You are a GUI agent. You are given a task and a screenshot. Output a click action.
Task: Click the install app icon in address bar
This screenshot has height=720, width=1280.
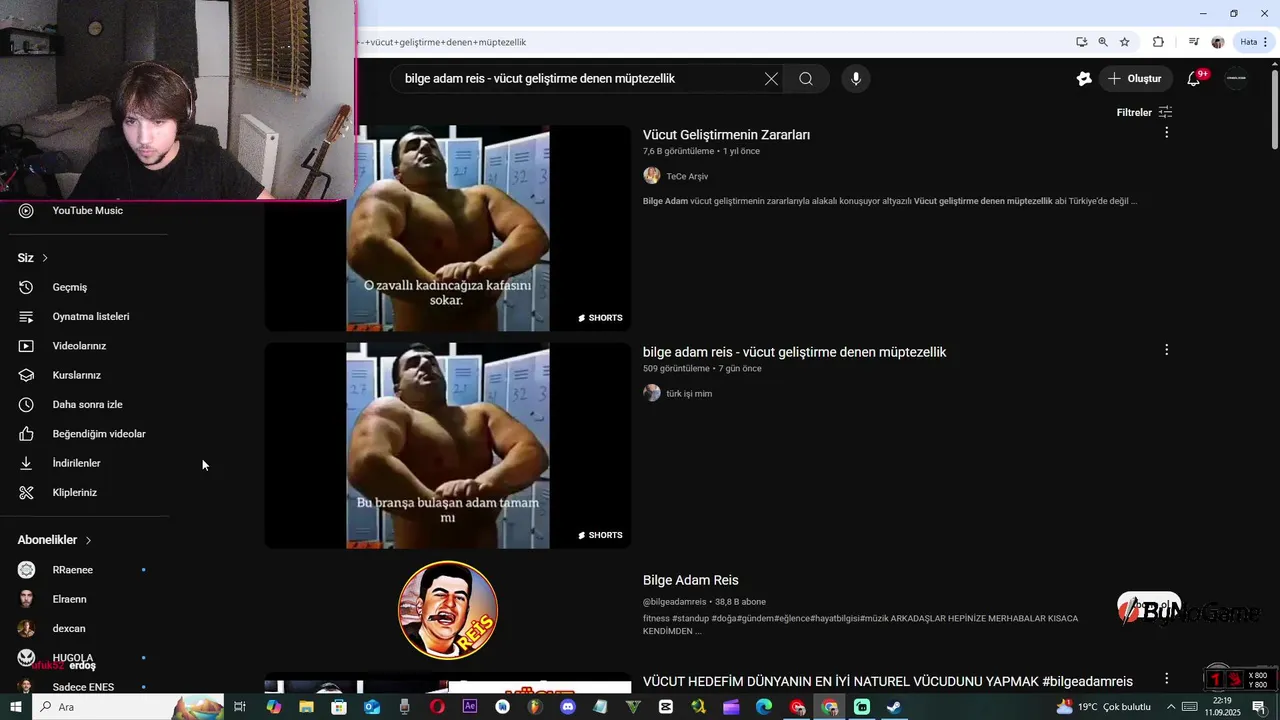1081,42
